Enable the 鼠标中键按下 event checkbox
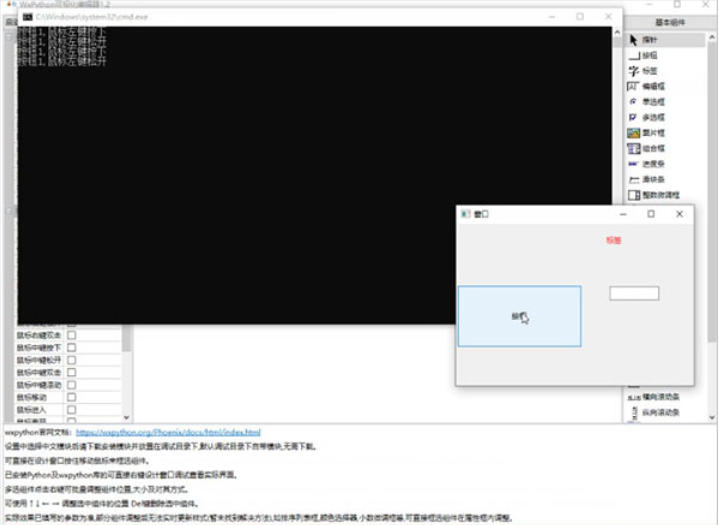This screenshot has width=719, height=525. (72, 348)
